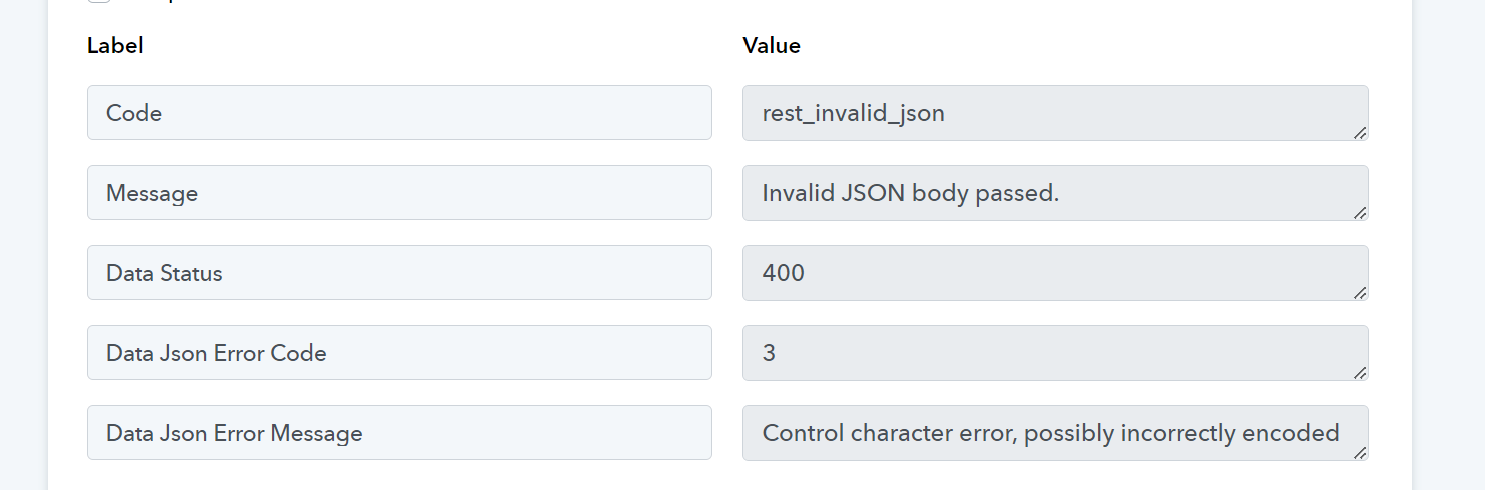Click resize handle of Json Error Code value

tap(1360, 372)
